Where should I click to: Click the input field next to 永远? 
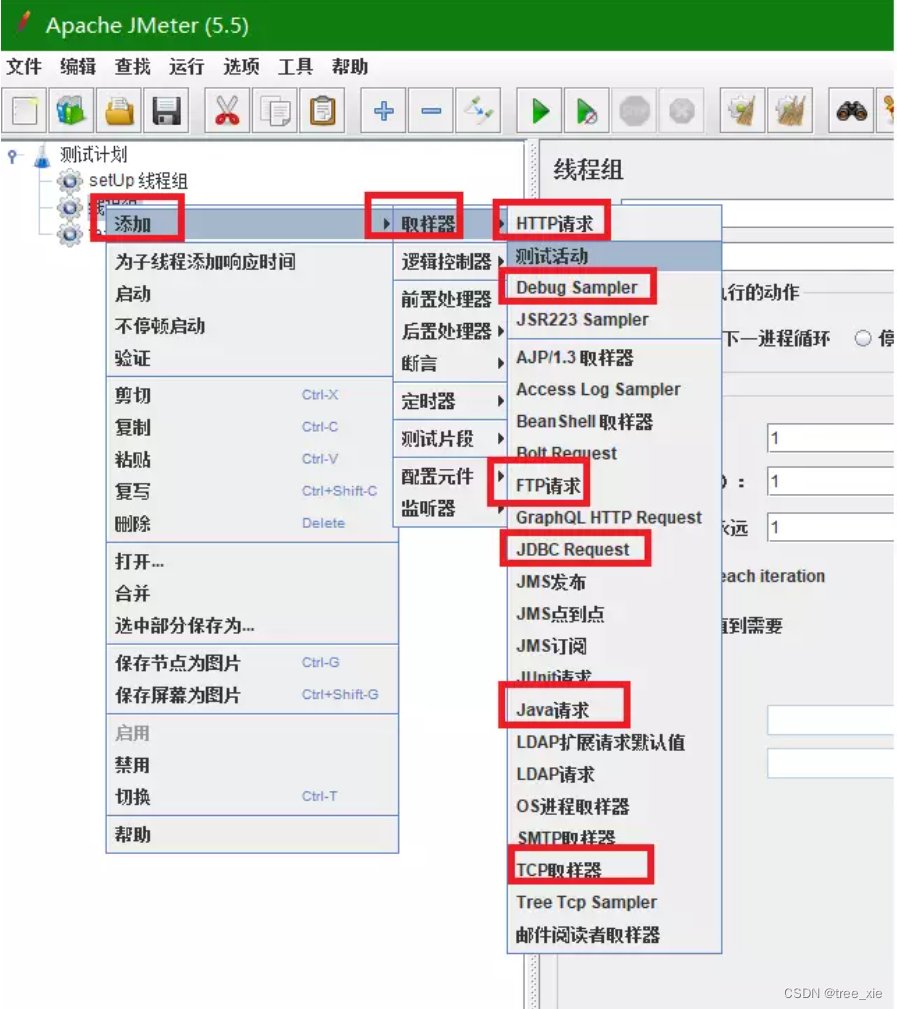point(831,527)
